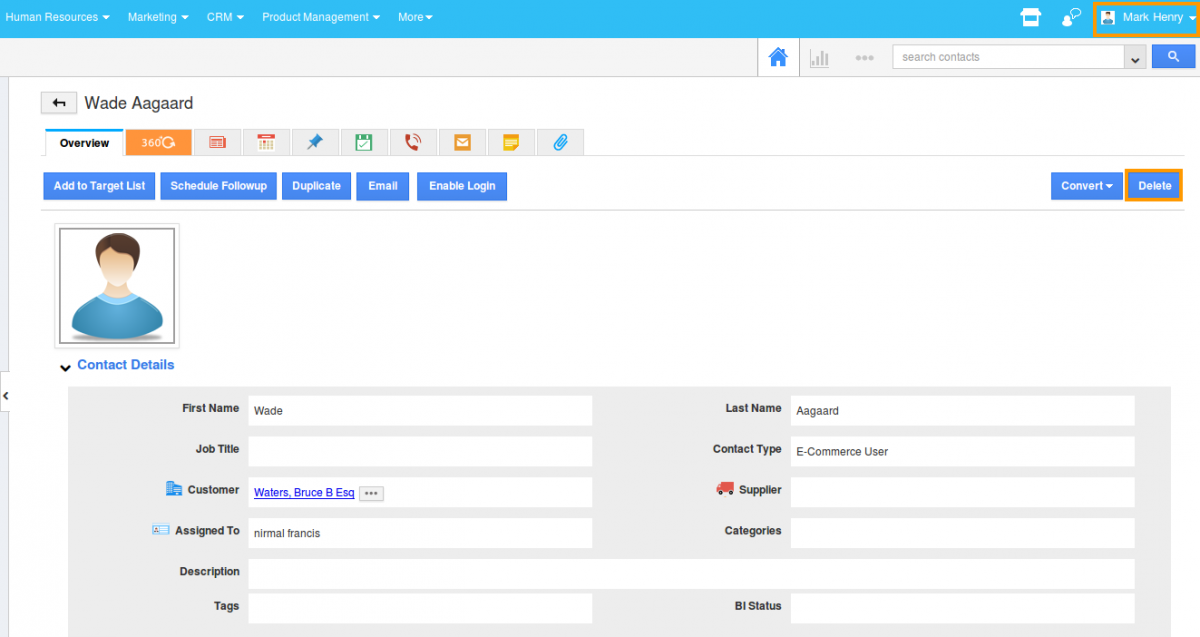Collapse the Contact Details section
The width and height of the screenshot is (1200, 637).
(x=66, y=367)
